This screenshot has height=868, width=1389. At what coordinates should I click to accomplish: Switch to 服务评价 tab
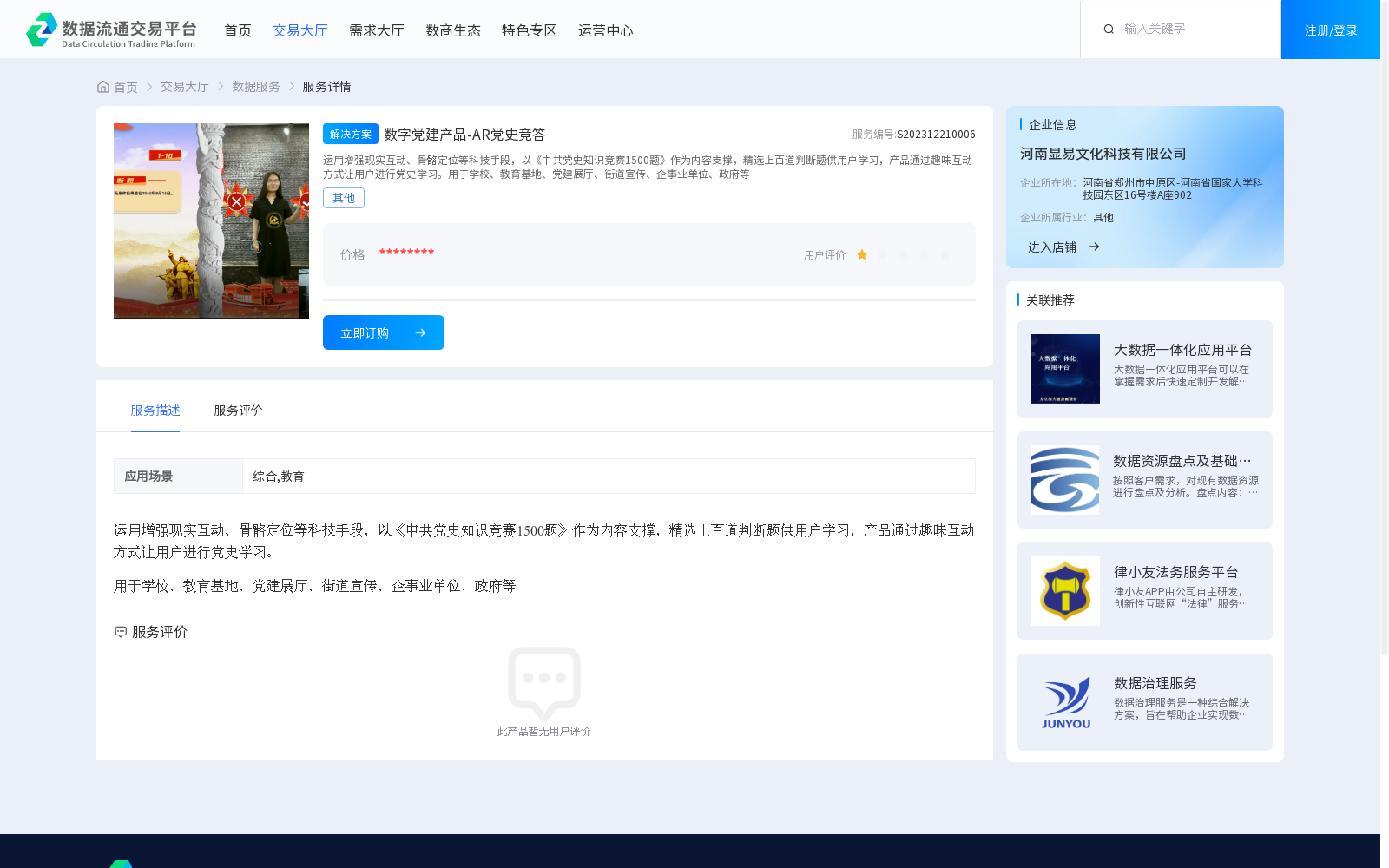click(239, 411)
